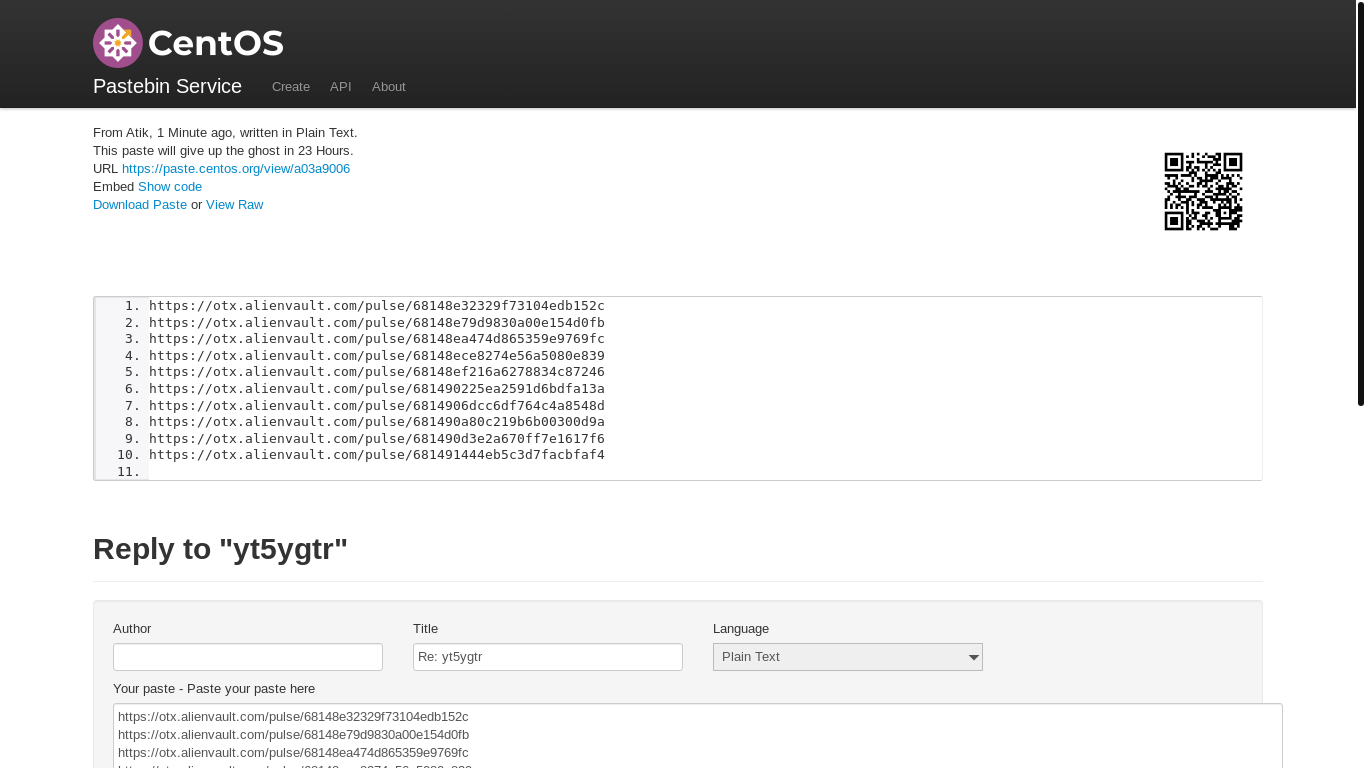Open the Plain Text language dropdown
The width and height of the screenshot is (1366, 768).
click(x=848, y=657)
